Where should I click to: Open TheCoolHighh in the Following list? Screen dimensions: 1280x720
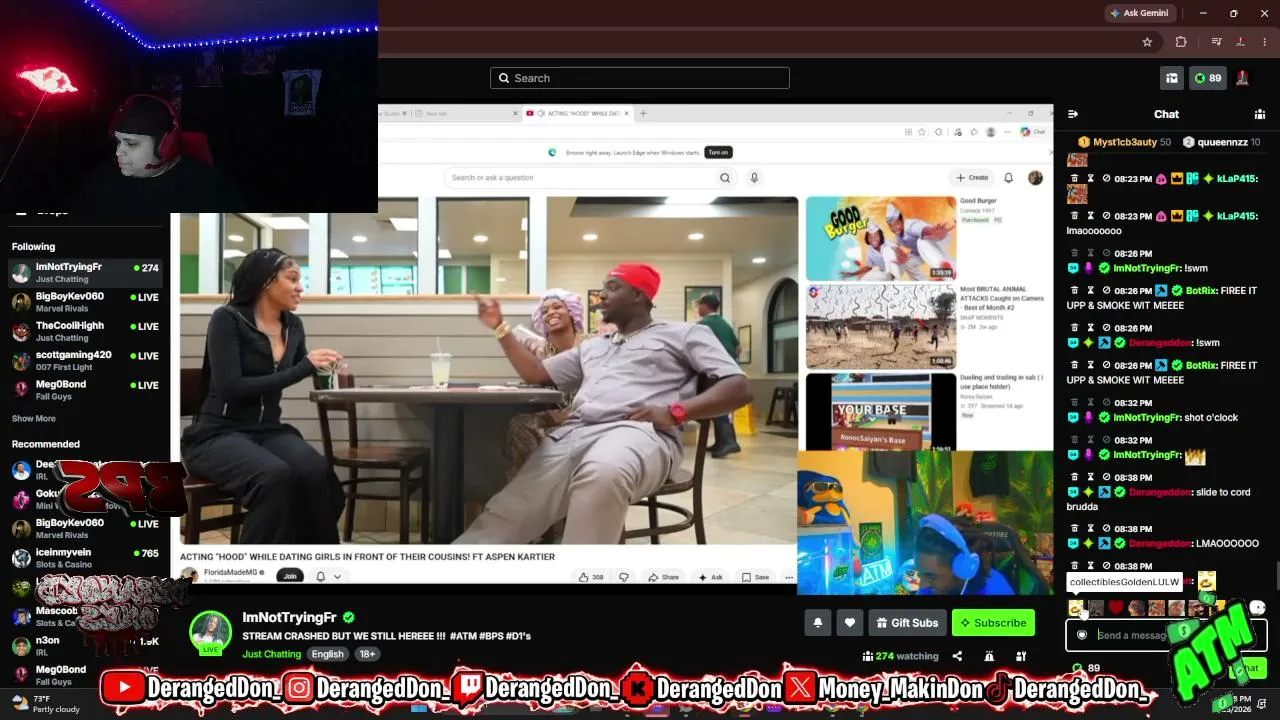(86, 331)
